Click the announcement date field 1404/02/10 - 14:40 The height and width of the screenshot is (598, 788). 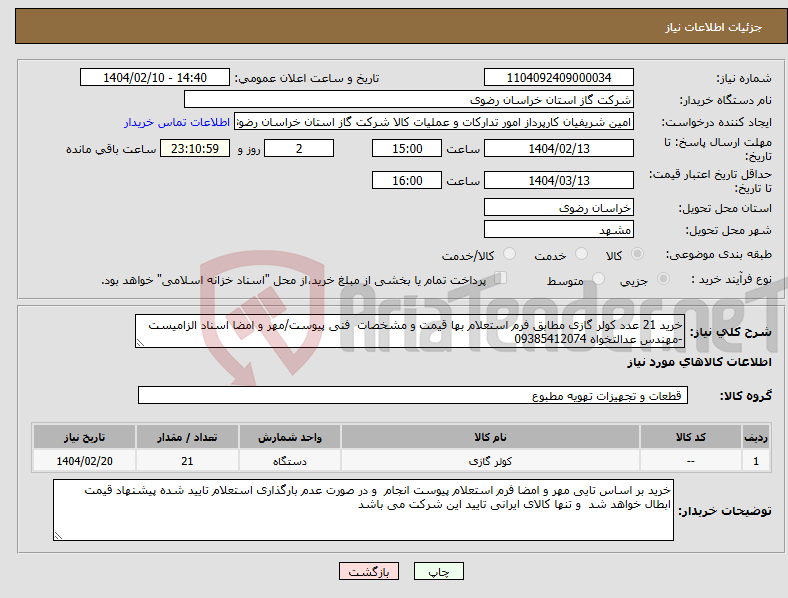pyautogui.click(x=155, y=77)
